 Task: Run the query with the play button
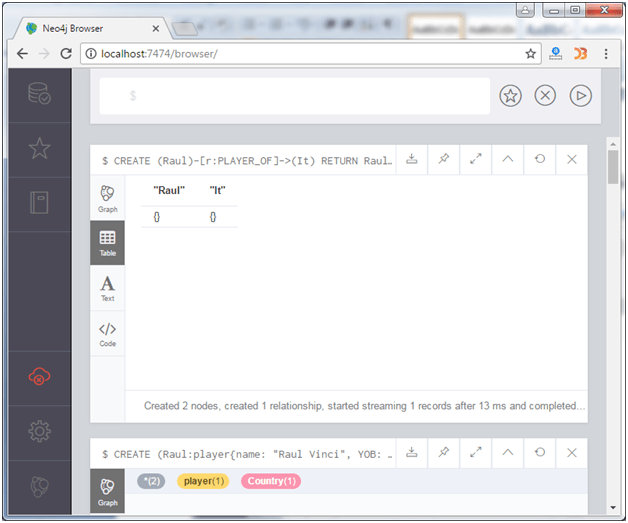point(580,96)
